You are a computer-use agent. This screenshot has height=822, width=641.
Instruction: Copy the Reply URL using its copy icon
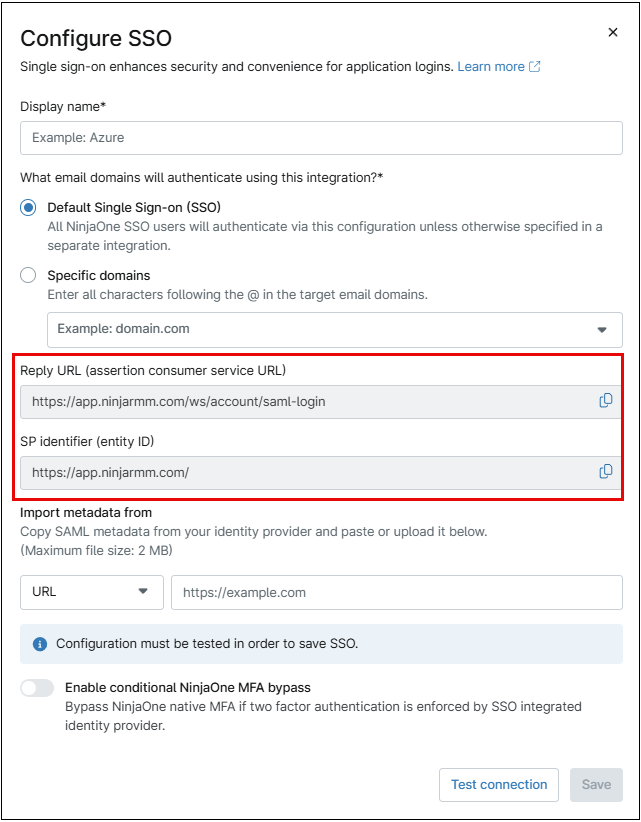point(605,400)
